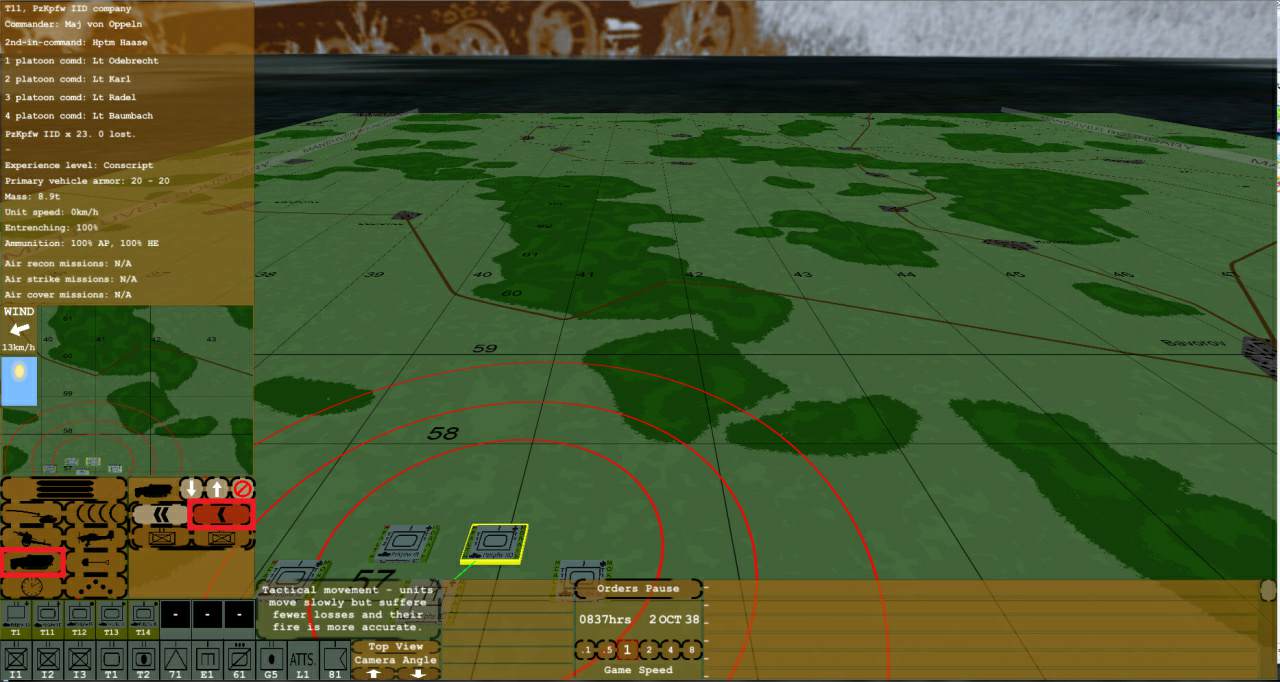Click the red cancel order icon
1280x682 pixels.
tap(243, 489)
